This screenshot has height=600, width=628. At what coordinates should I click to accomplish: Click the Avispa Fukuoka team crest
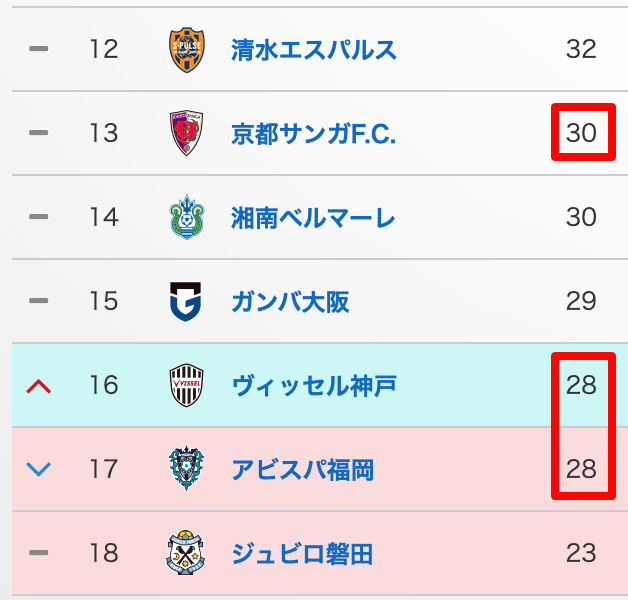click(187, 469)
